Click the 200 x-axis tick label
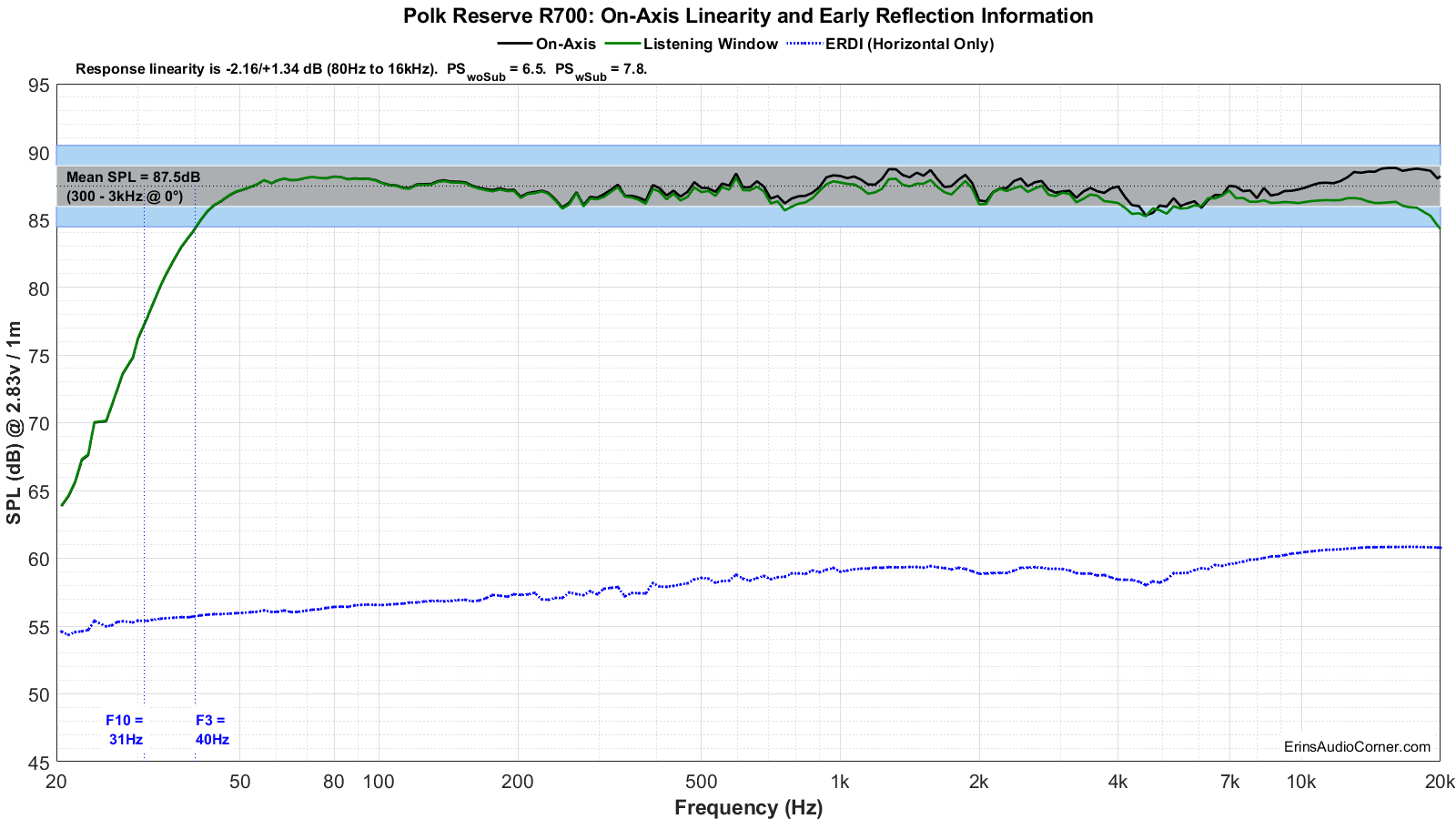 coord(517,782)
